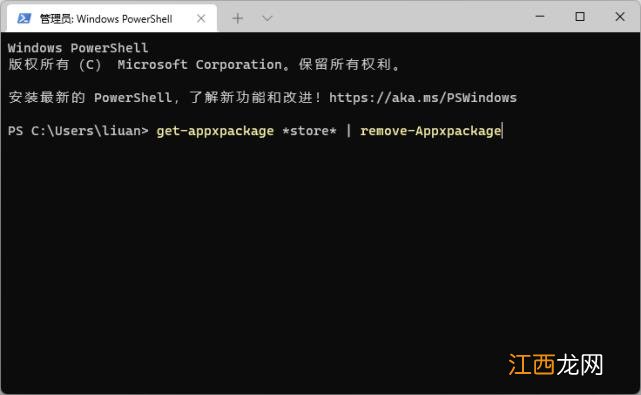Close the Windows Terminal window
Image resolution: width=641 pixels, height=395 pixels.
(620, 17)
